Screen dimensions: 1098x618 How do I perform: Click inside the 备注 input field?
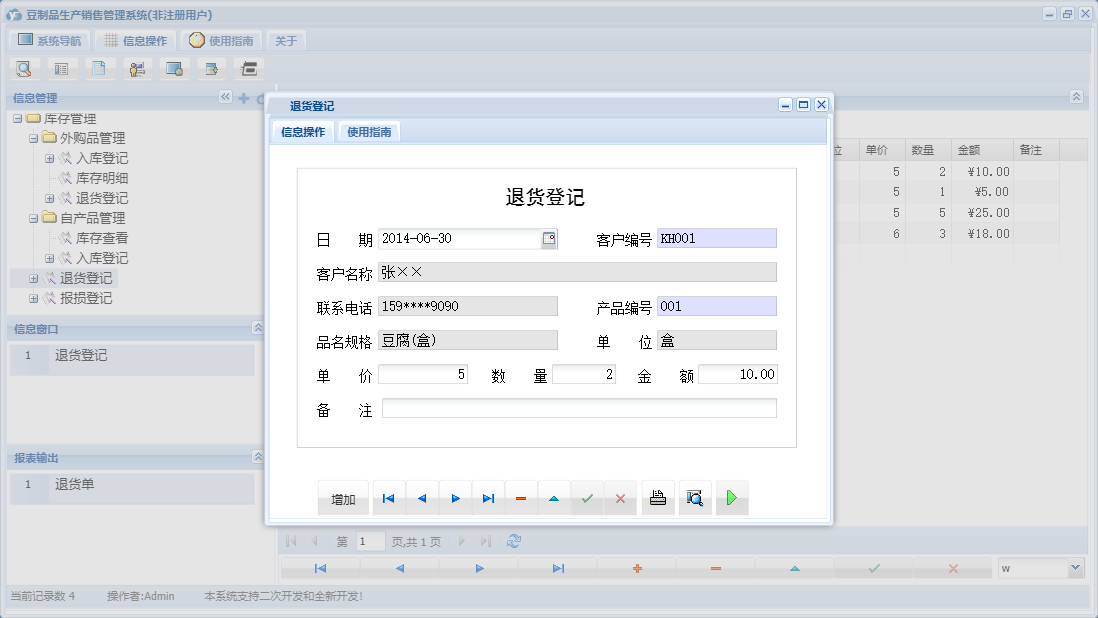pyautogui.click(x=580, y=407)
